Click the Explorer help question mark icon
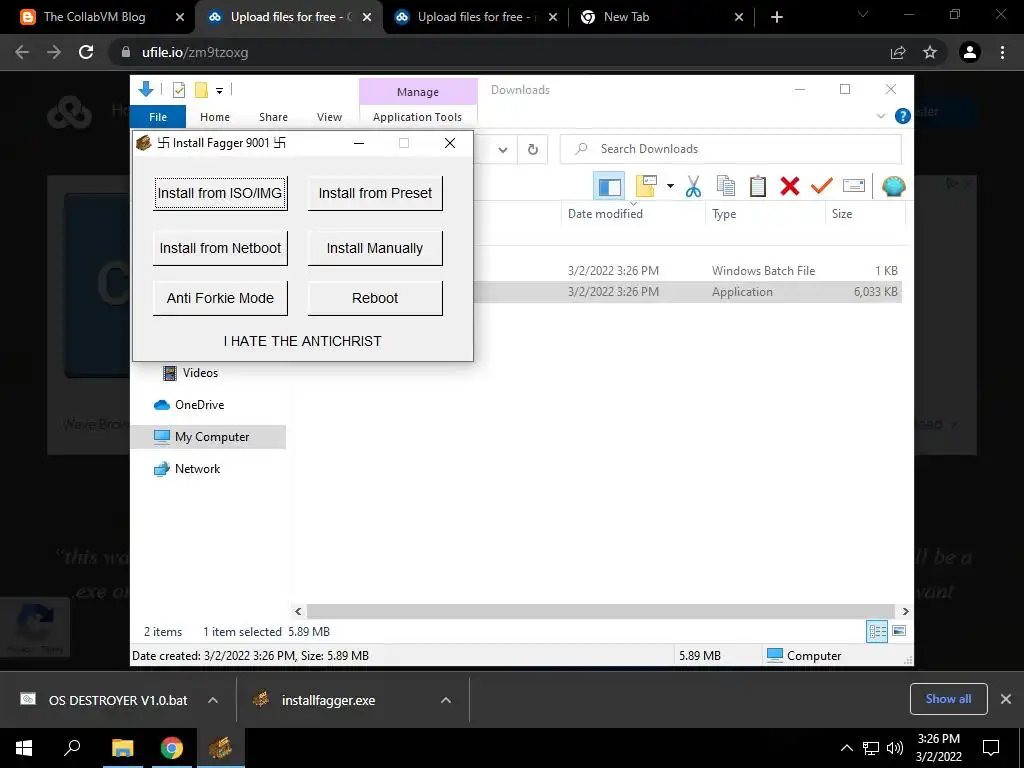1024x768 pixels. [x=903, y=116]
